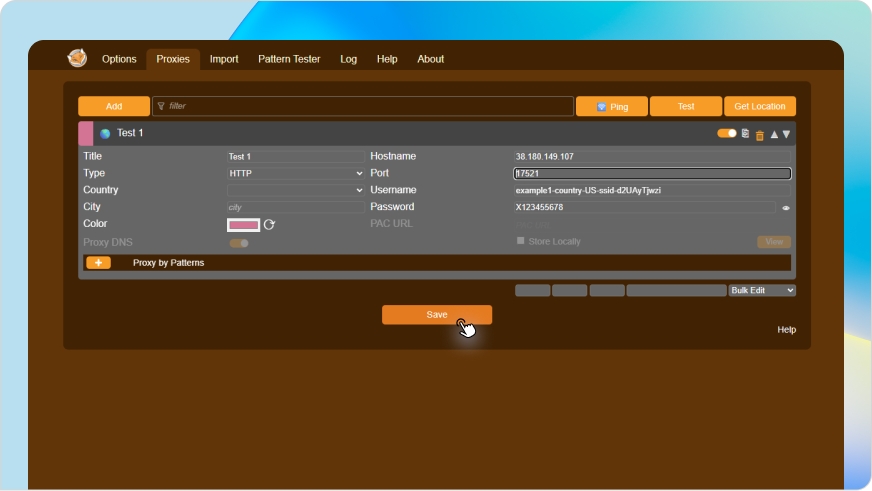Image resolution: width=872 pixels, height=491 pixels.
Task: Switch to the Pattern Tester tab
Action: tap(289, 59)
